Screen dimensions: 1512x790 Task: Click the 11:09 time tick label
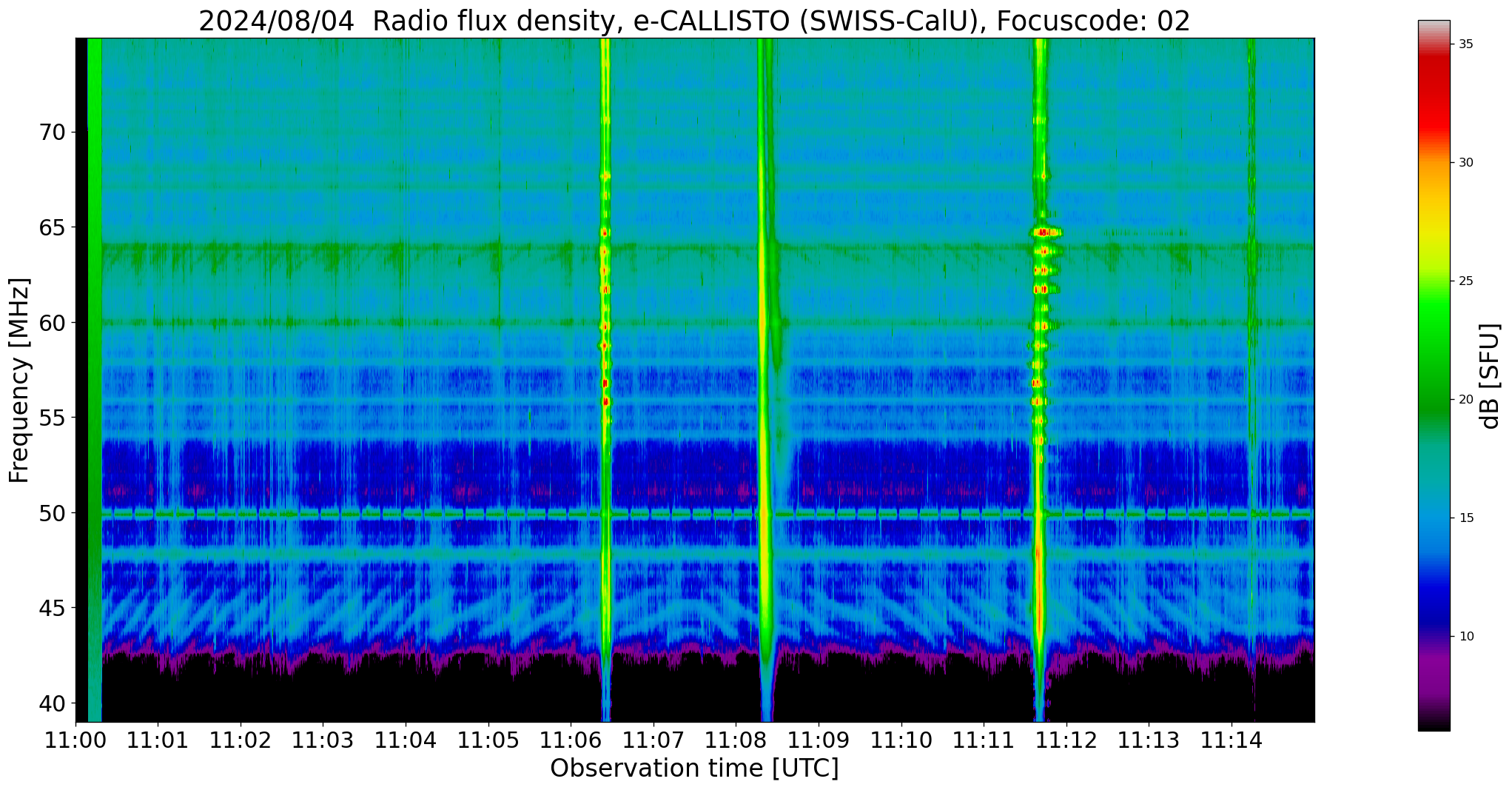click(819, 740)
